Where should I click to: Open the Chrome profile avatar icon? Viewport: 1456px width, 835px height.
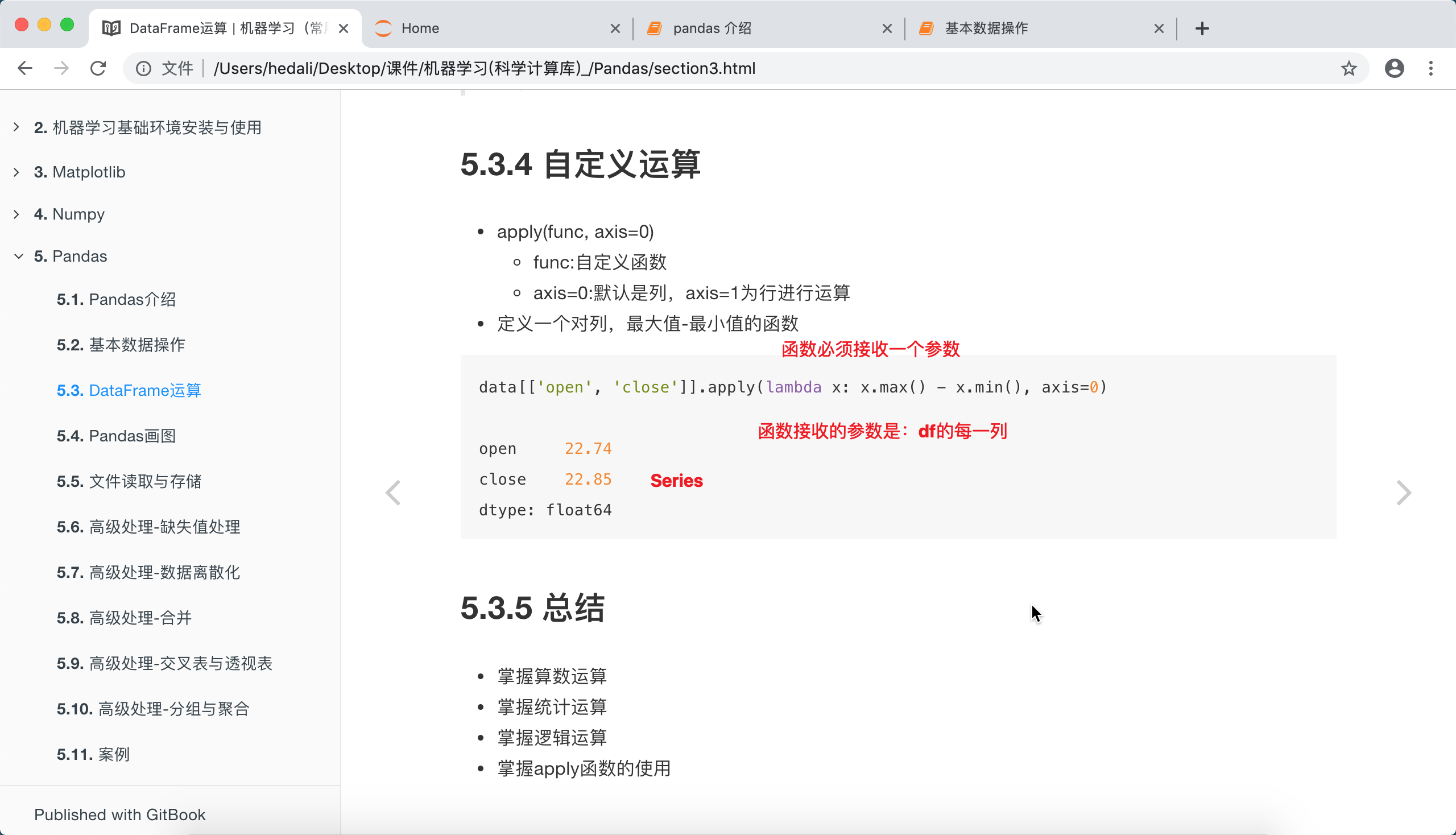(1394, 68)
